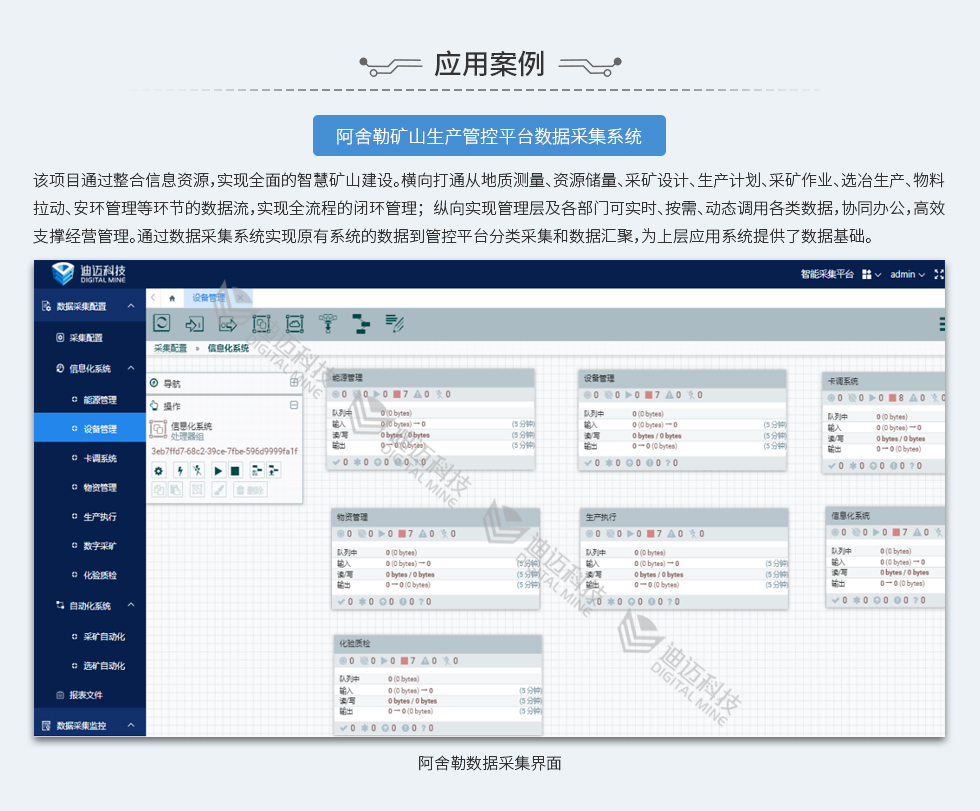Click 采集配置 in the breadcrumb
Screen dimensions: 980x811
pos(170,348)
